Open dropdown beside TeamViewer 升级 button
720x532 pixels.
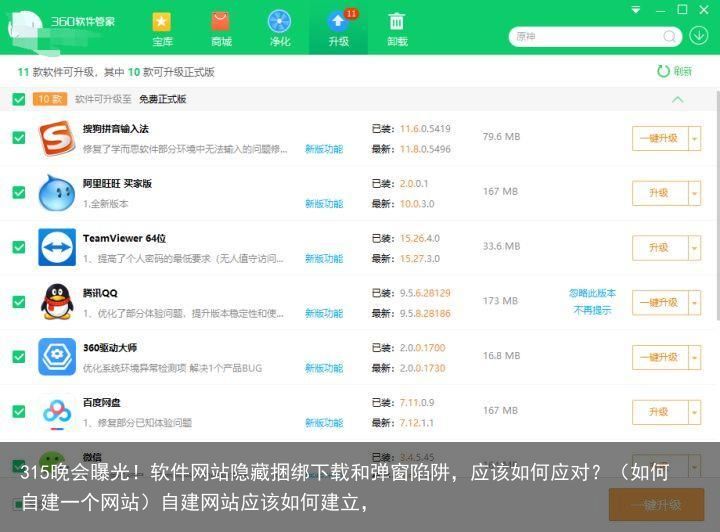[x=694, y=248]
